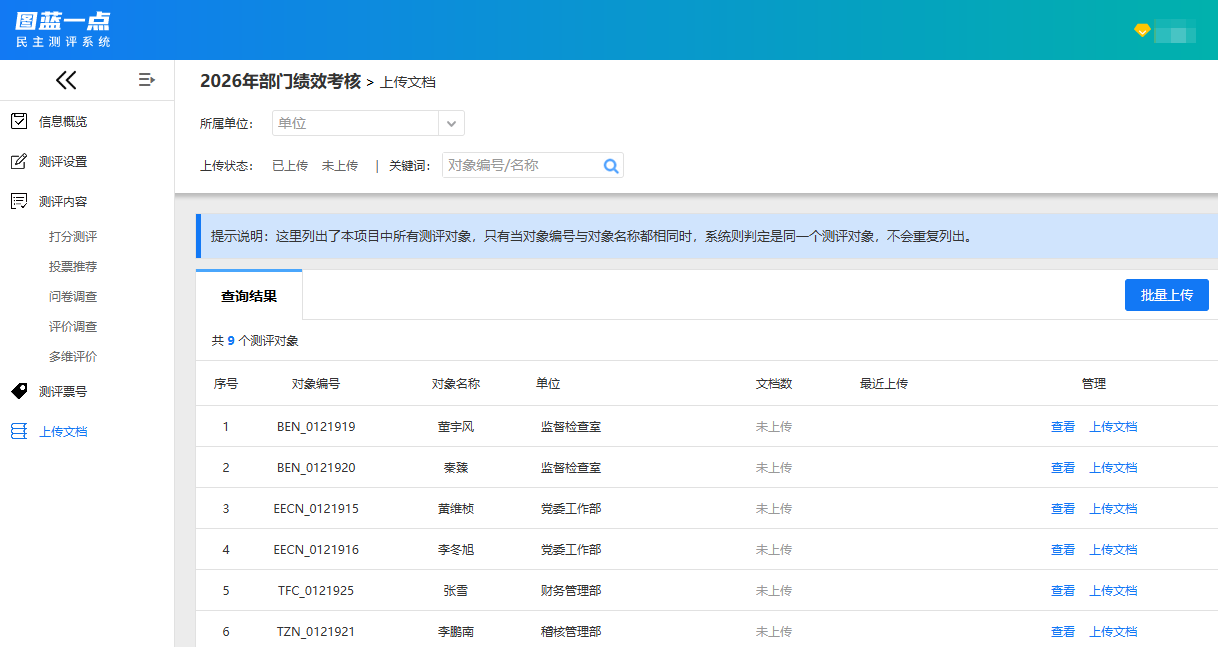Collapse sidebar with double-chevron icon
Screen dimensions: 1218x647
tap(66, 80)
